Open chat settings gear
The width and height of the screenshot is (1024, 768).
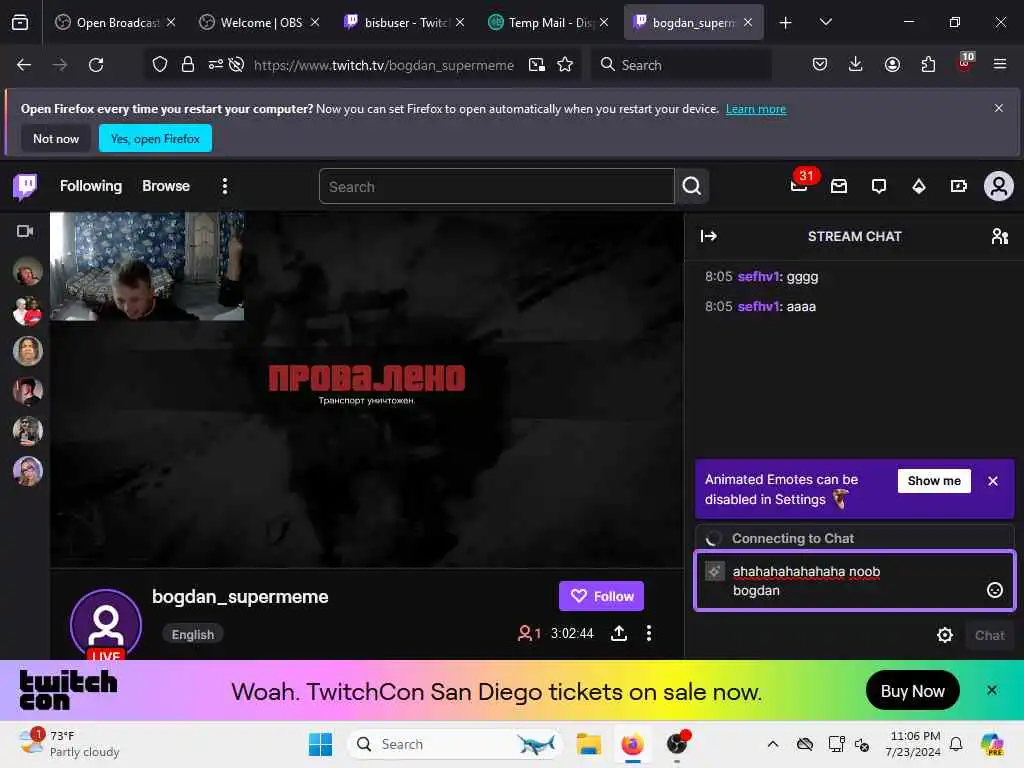point(944,635)
